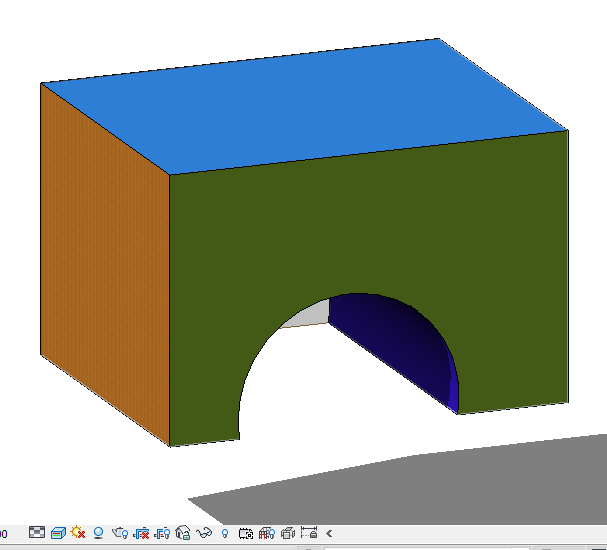The image size is (607, 550).
Task: Toggle Reveal Constraints icon
Action: (x=309, y=533)
